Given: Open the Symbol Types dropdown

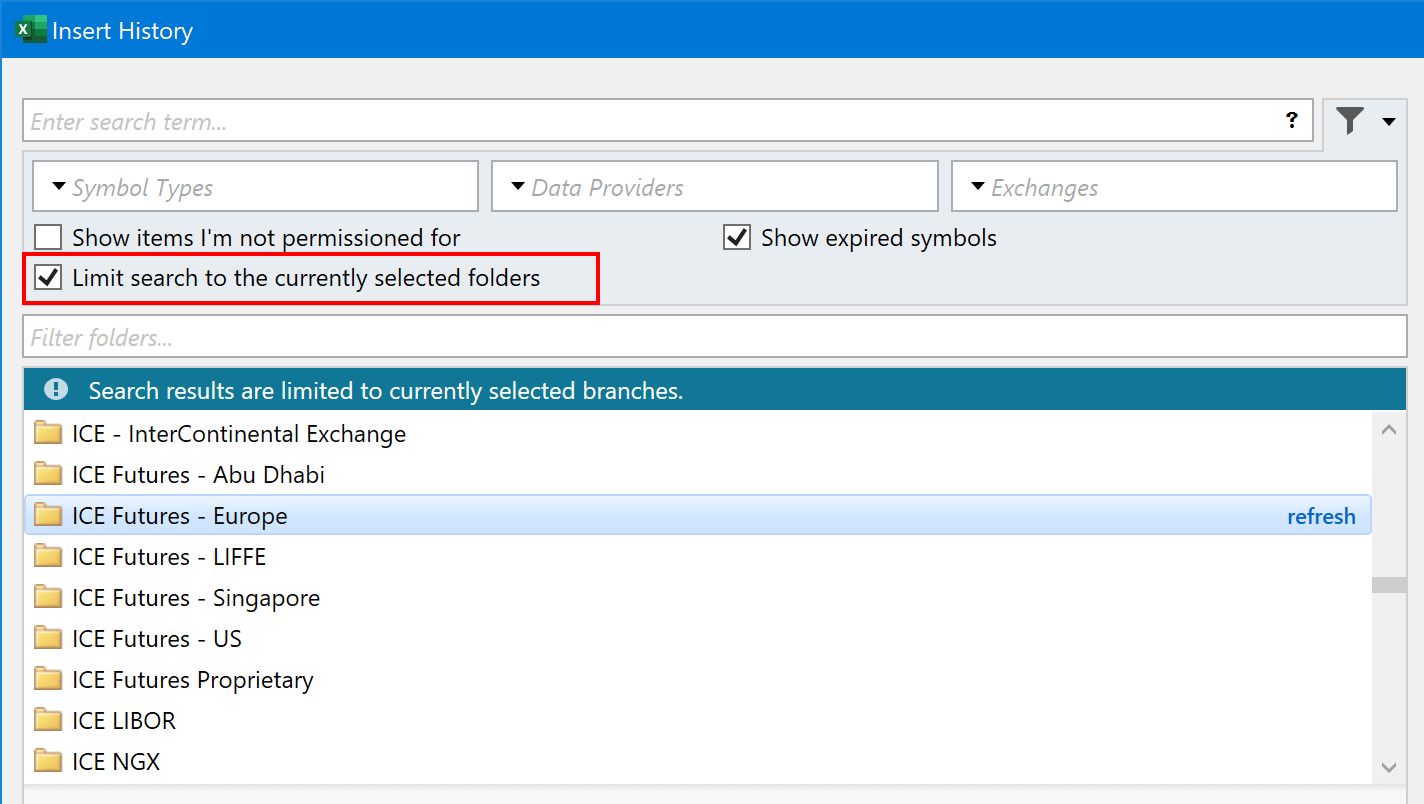Looking at the screenshot, I should pyautogui.click(x=256, y=187).
